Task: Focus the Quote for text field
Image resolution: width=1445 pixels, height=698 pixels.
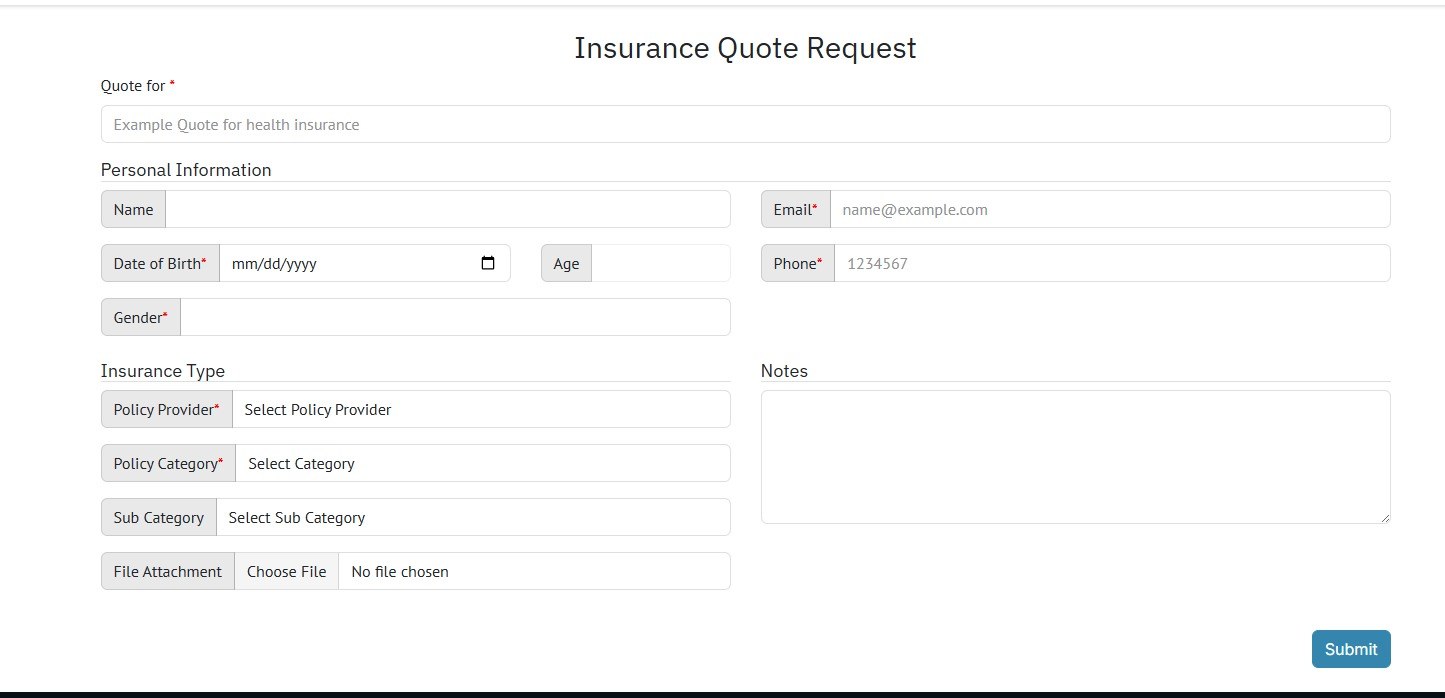Action: (745, 125)
